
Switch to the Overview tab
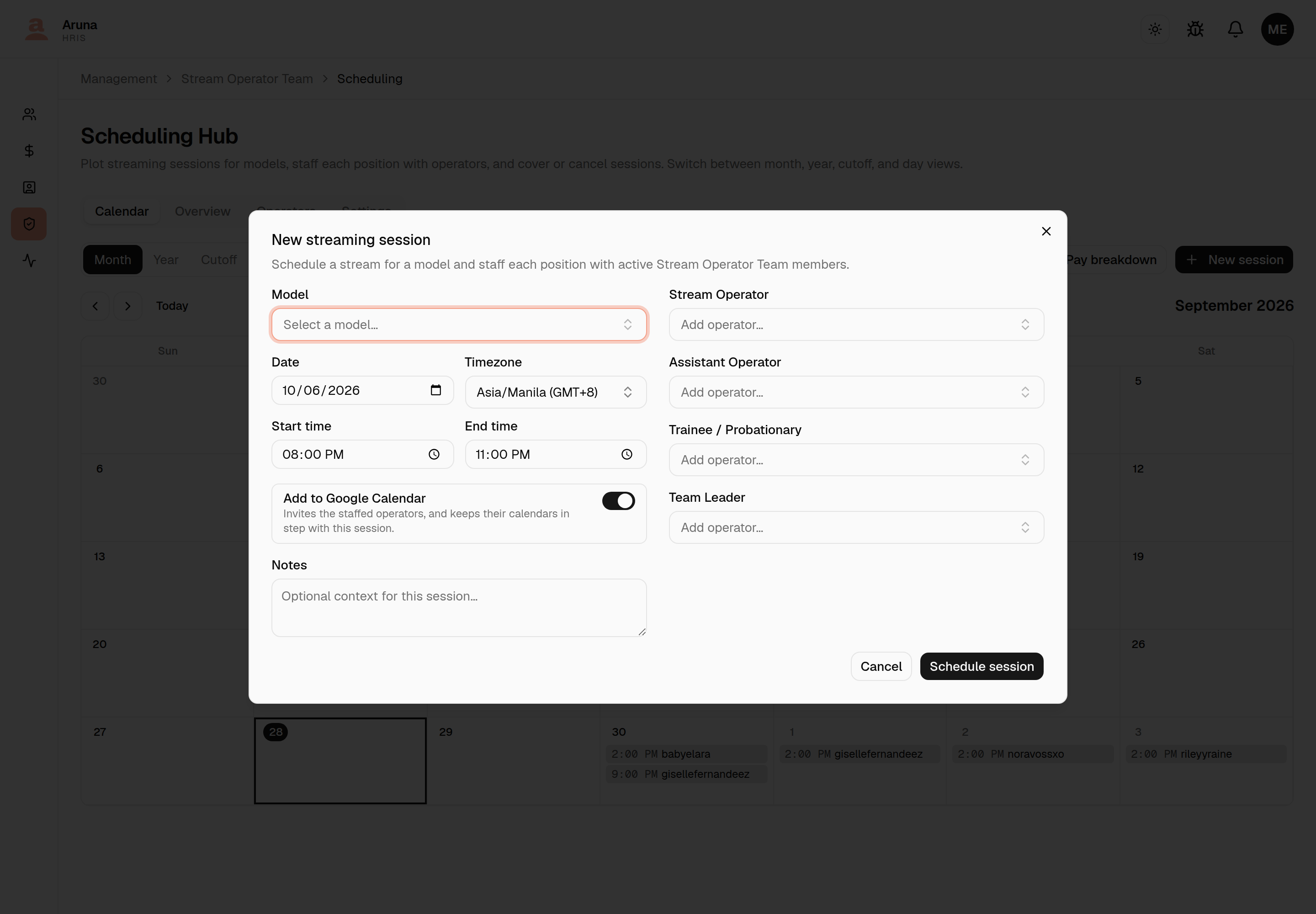pos(202,211)
